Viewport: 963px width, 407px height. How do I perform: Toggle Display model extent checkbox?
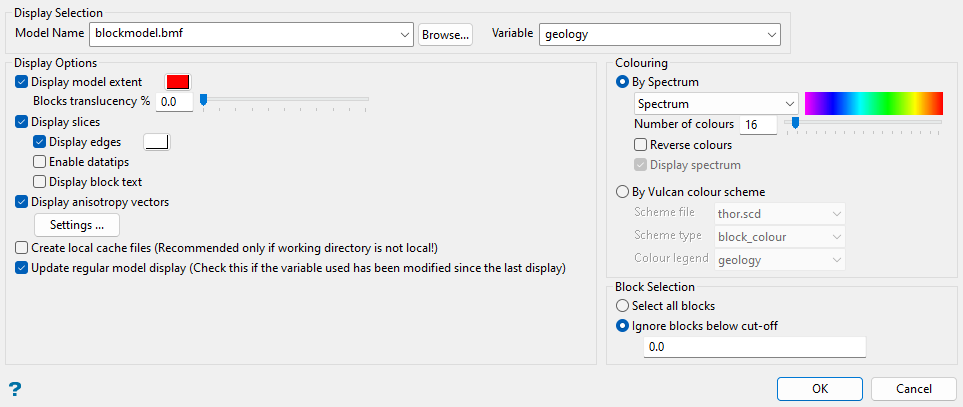pos(23,82)
